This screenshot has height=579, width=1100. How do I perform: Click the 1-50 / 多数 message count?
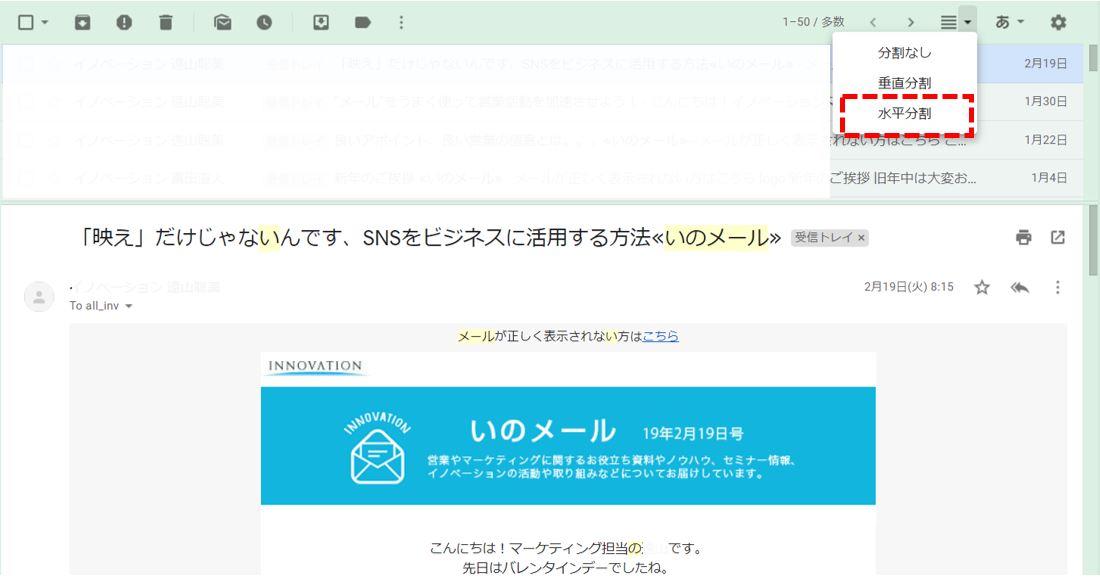tap(814, 22)
